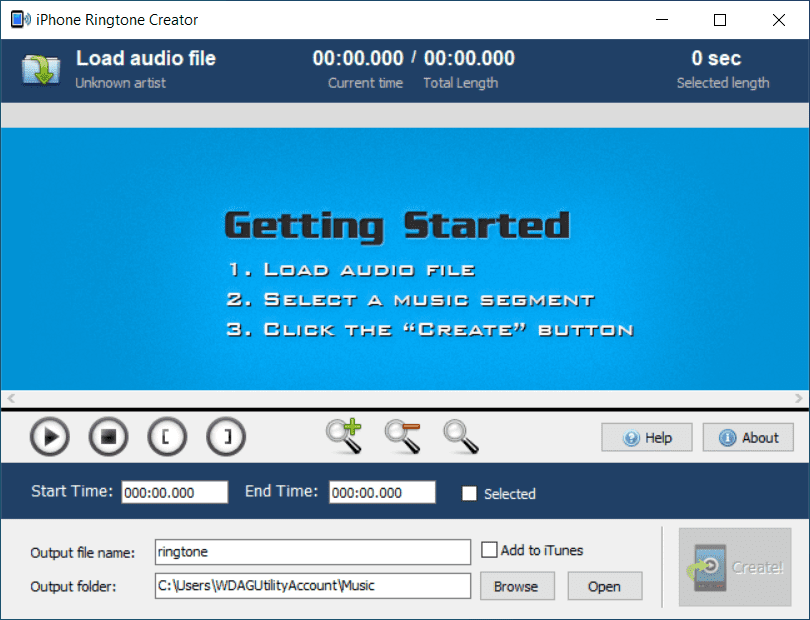Minimize the iPhone Ringtone Creator window
Screen dimensions: 810x620
point(662,20)
